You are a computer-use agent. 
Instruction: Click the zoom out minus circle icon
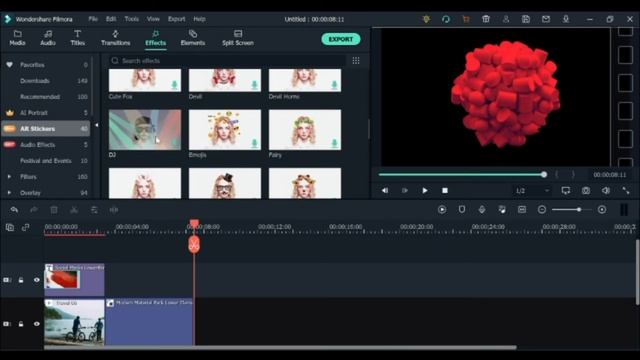542,209
